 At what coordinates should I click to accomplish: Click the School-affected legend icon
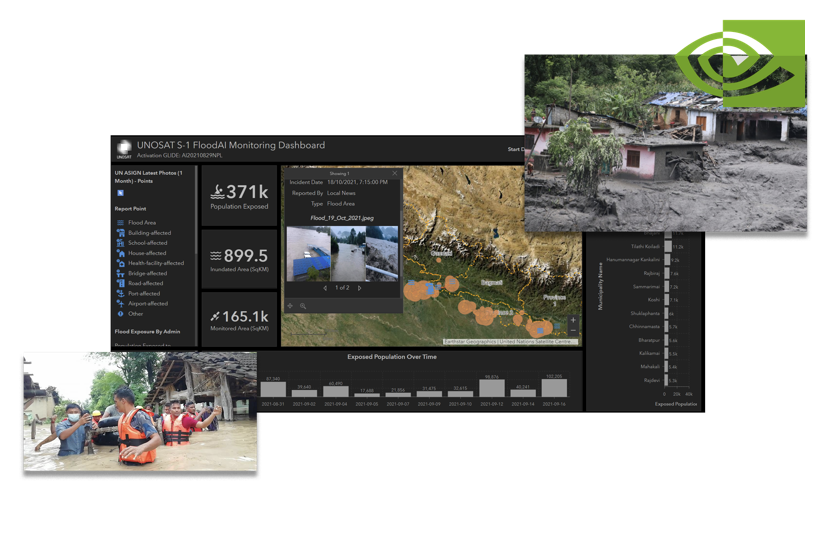[121, 243]
